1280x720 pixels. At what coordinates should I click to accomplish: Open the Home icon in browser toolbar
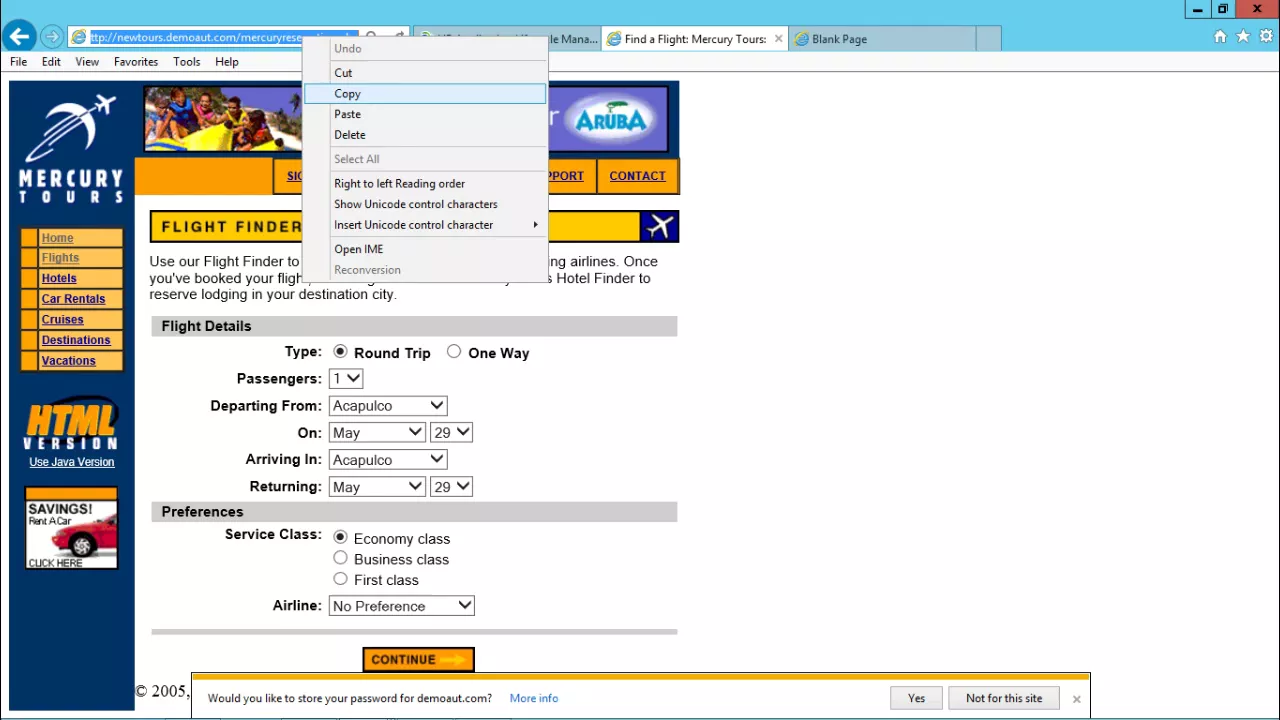pos(1220,37)
